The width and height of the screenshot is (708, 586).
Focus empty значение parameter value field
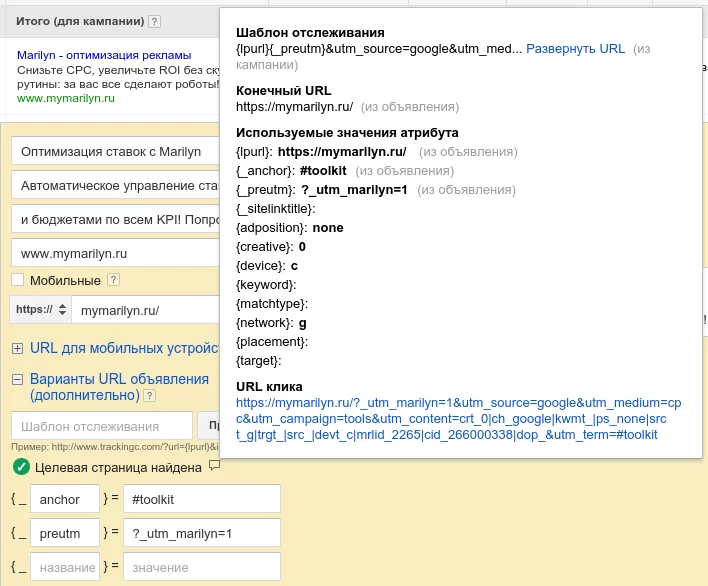202,567
